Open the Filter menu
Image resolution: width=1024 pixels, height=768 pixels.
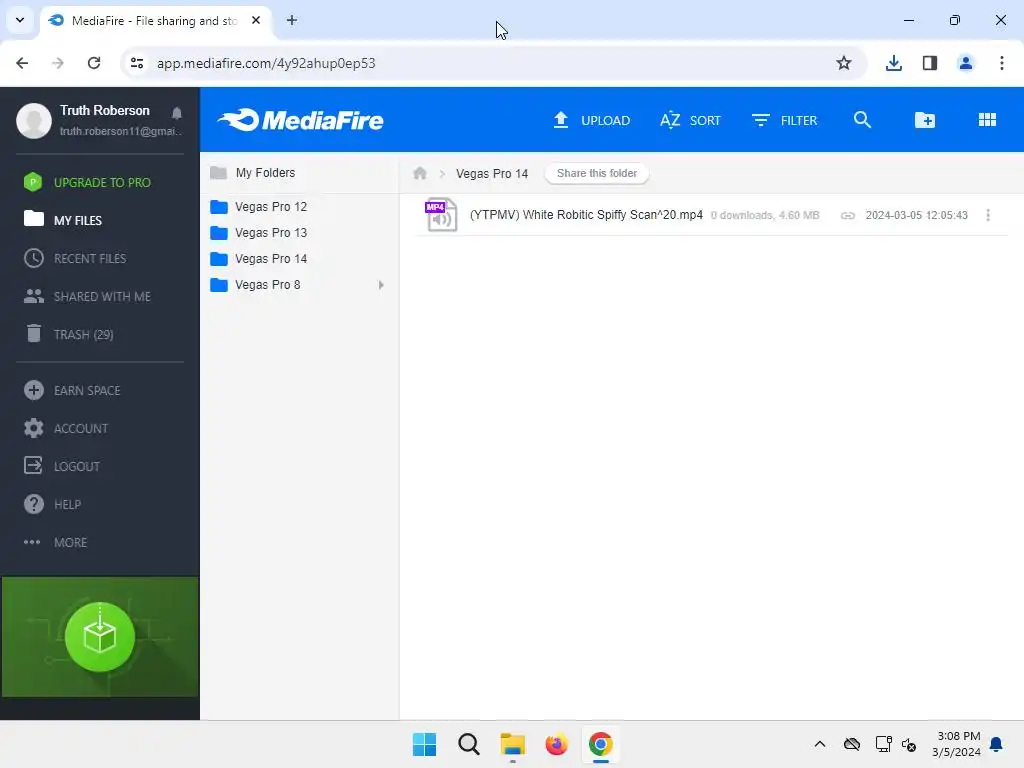784,120
